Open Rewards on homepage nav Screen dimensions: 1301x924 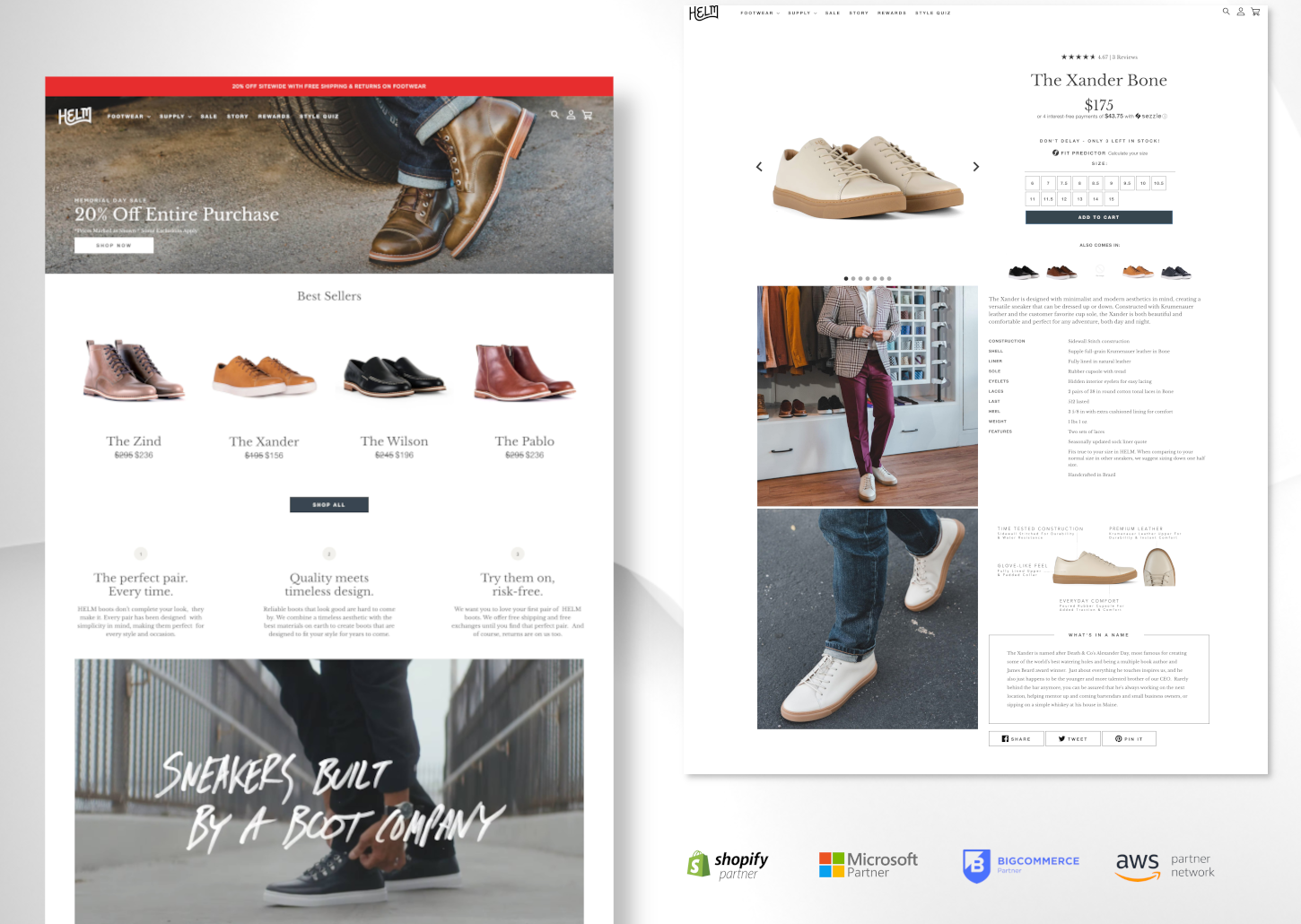click(275, 117)
